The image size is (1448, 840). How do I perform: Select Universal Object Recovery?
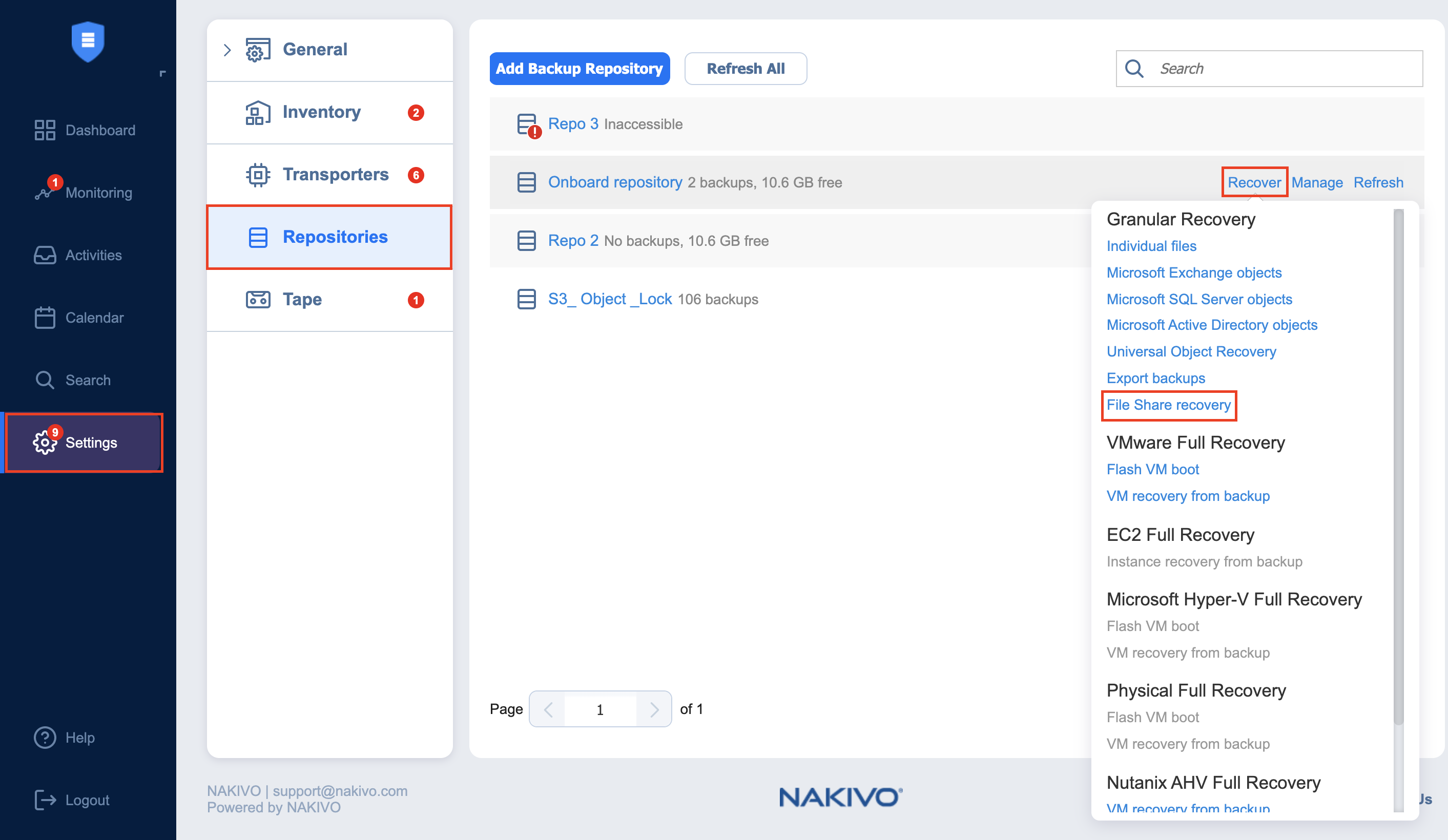point(1191,351)
